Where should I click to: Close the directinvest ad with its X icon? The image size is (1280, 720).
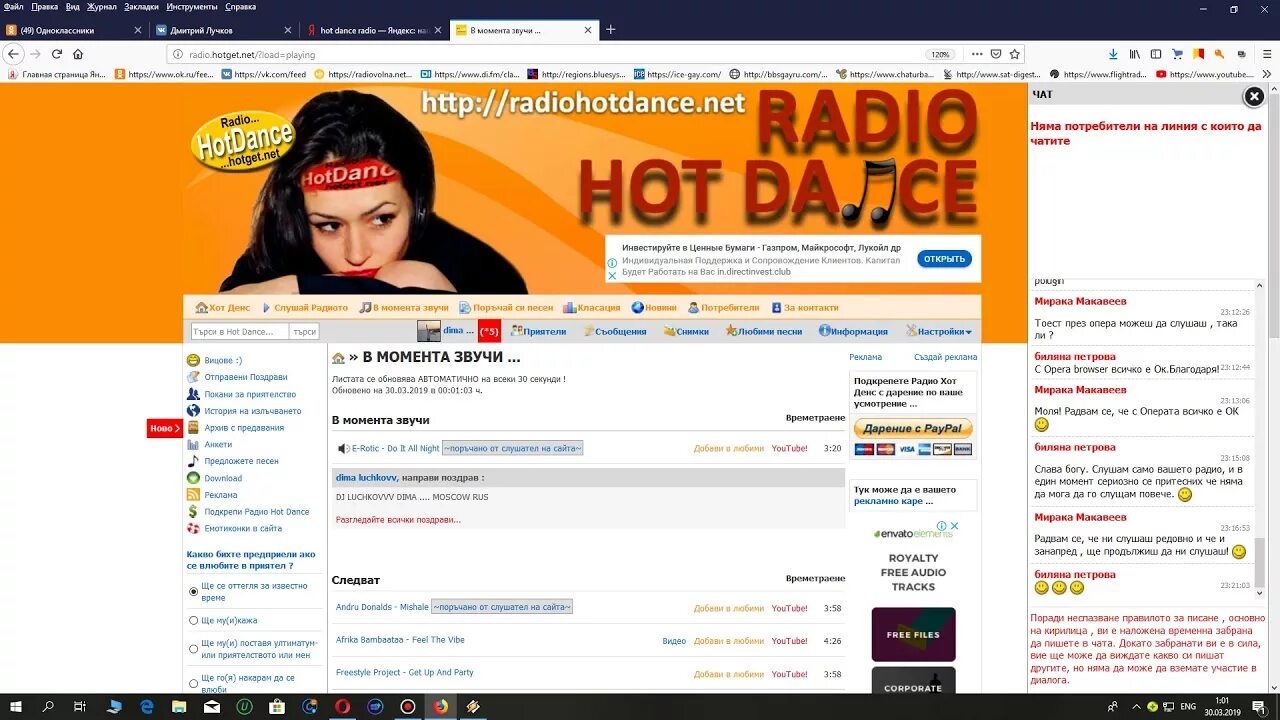[x=612, y=275]
